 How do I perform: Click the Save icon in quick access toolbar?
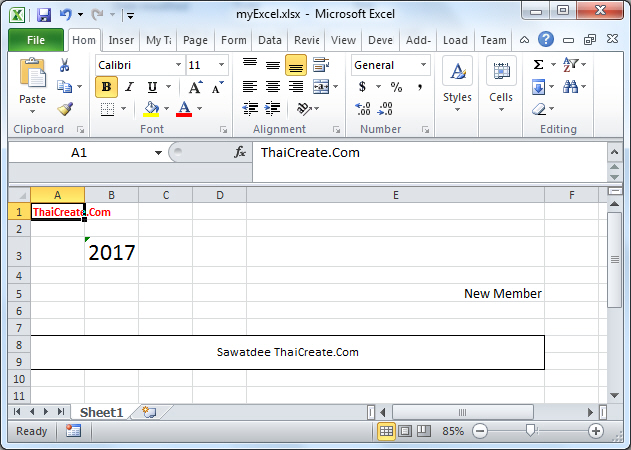pos(44,15)
